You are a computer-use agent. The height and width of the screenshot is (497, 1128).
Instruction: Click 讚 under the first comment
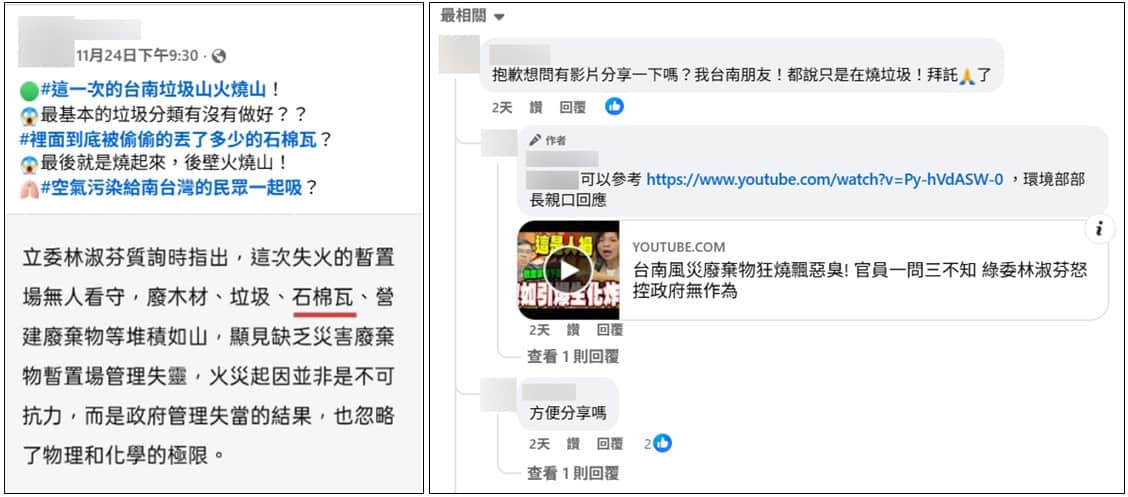536,107
